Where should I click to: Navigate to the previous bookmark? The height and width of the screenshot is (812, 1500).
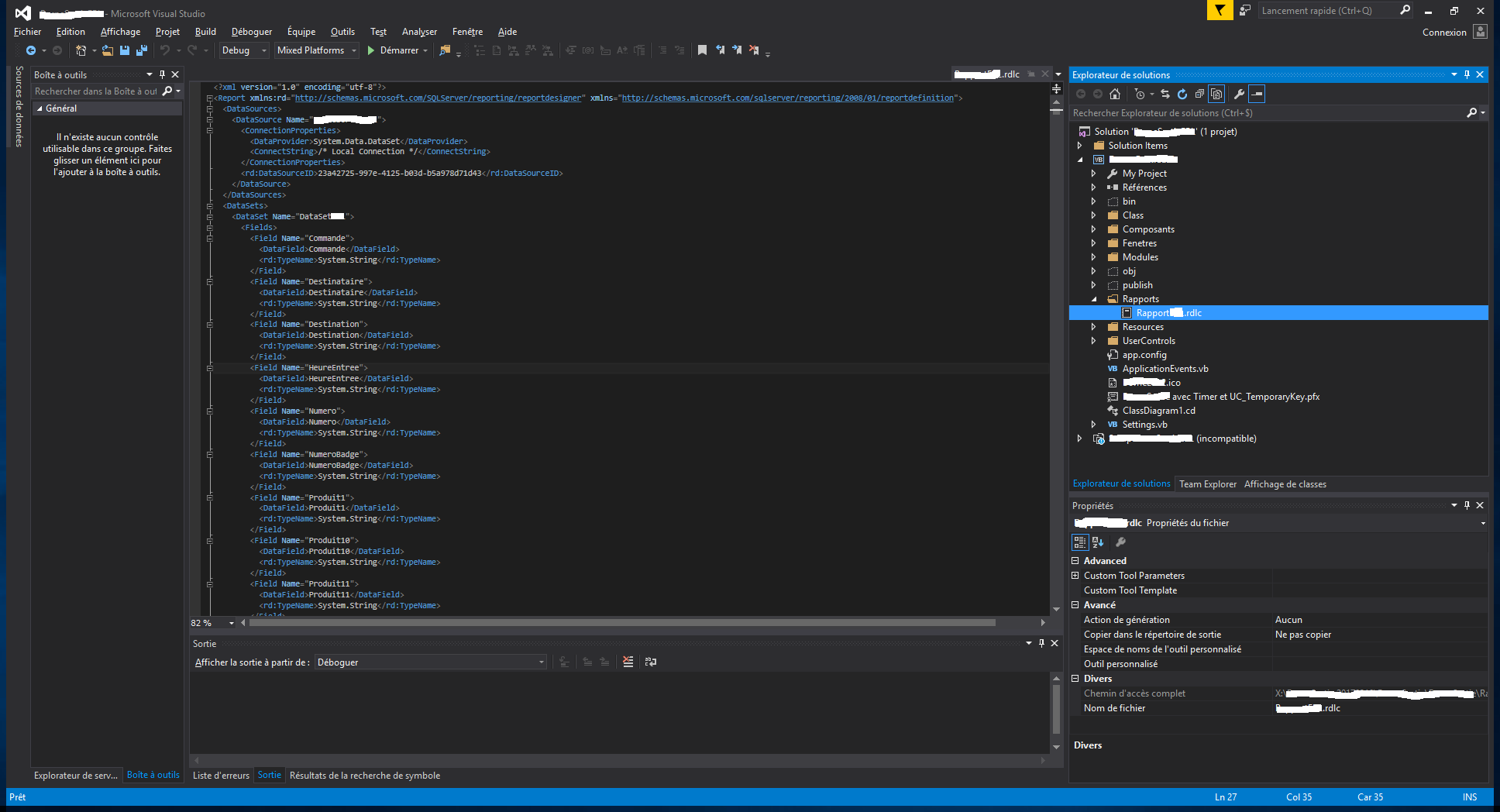click(x=720, y=50)
